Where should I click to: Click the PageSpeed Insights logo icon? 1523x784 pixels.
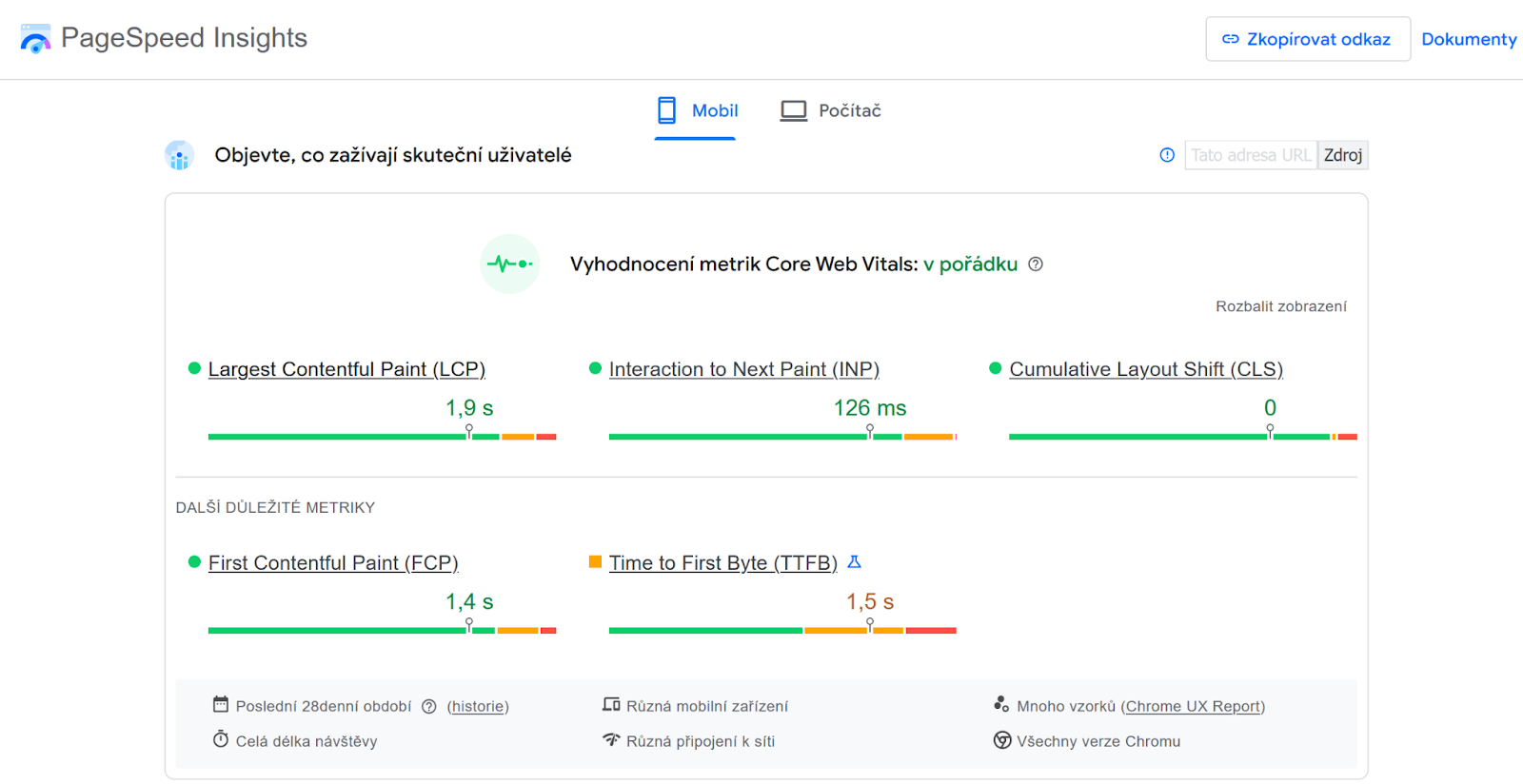click(35, 39)
